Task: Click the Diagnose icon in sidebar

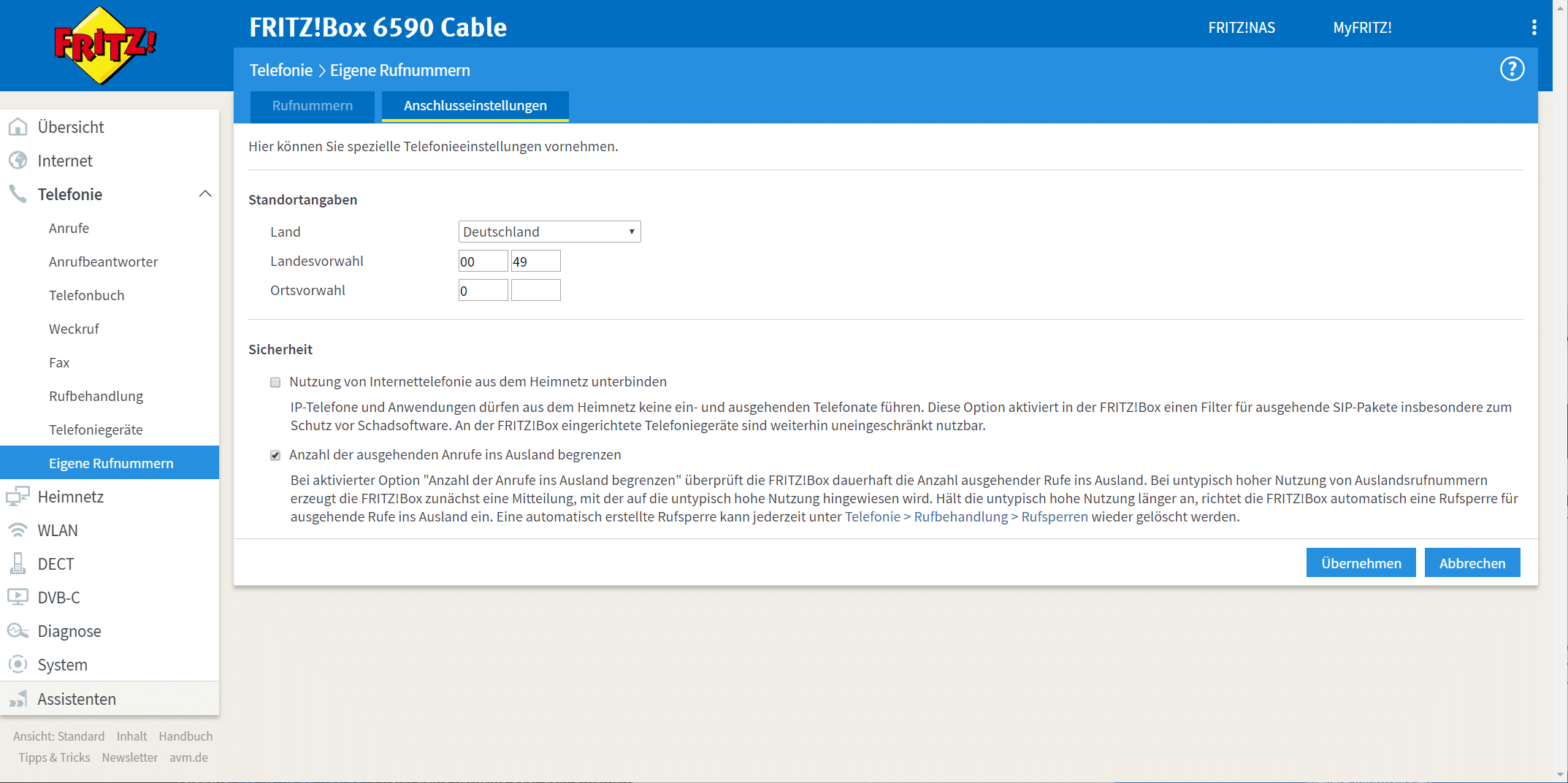Action: click(x=18, y=631)
